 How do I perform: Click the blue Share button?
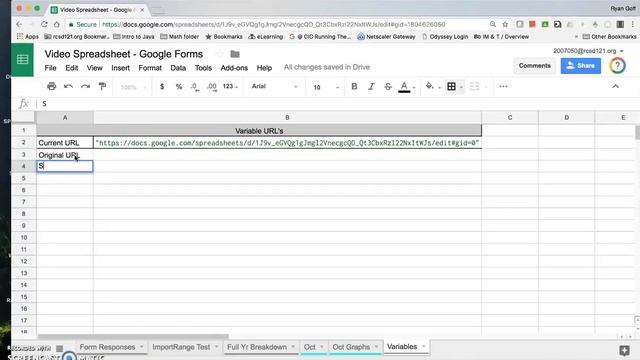click(580, 66)
